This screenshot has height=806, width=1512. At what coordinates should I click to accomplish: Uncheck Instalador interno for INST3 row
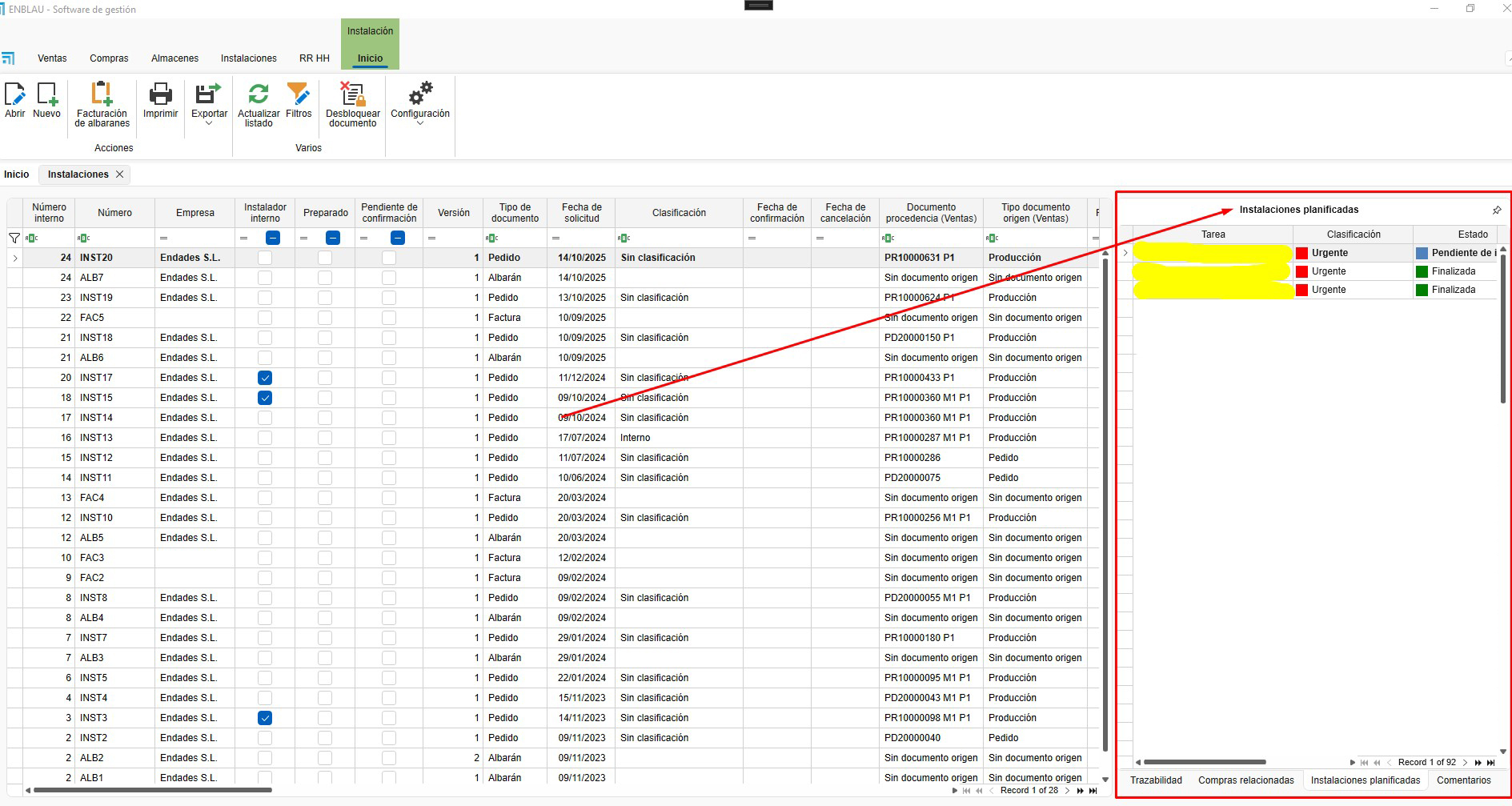point(265,718)
